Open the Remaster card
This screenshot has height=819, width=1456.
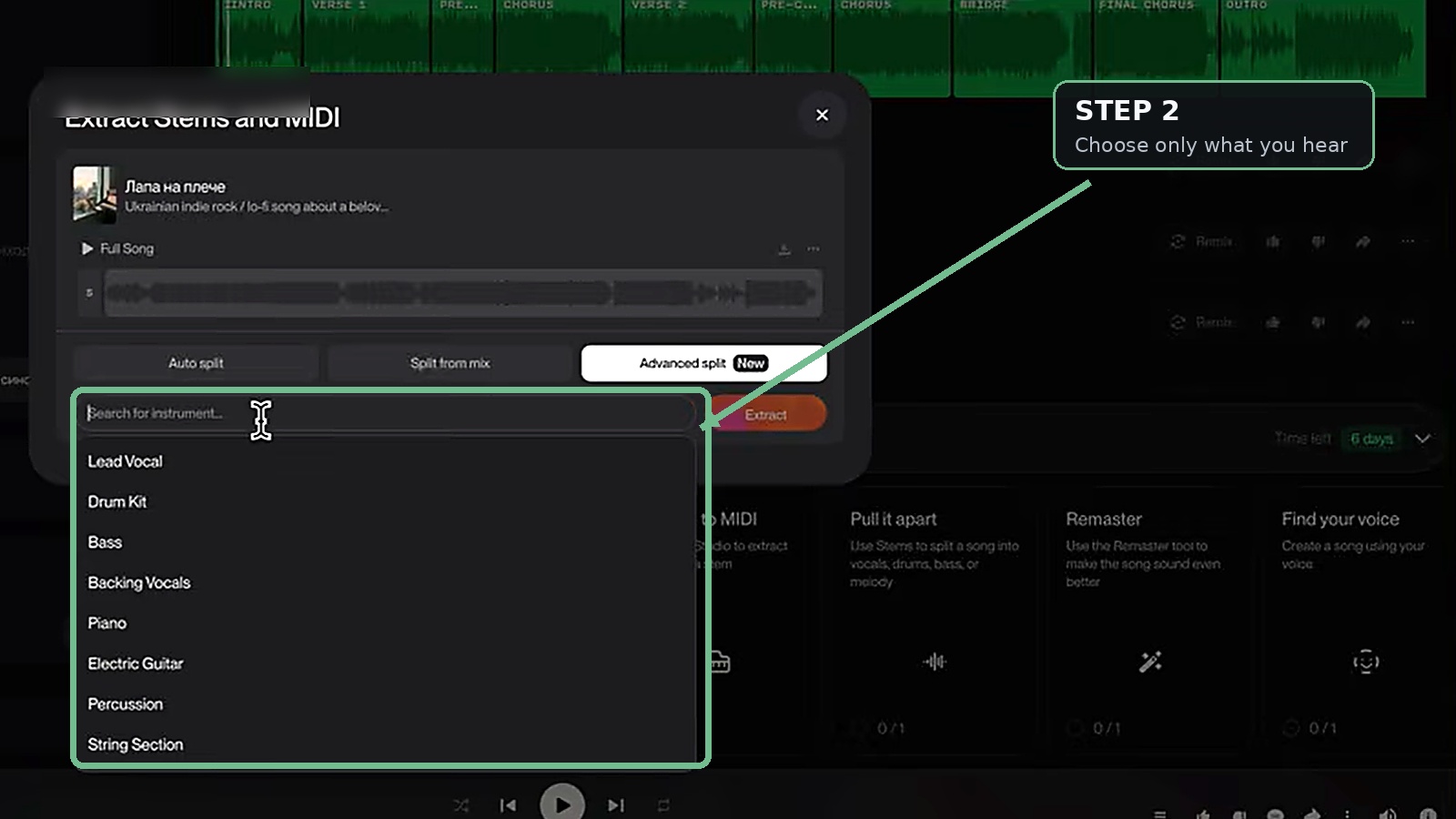tap(1150, 622)
